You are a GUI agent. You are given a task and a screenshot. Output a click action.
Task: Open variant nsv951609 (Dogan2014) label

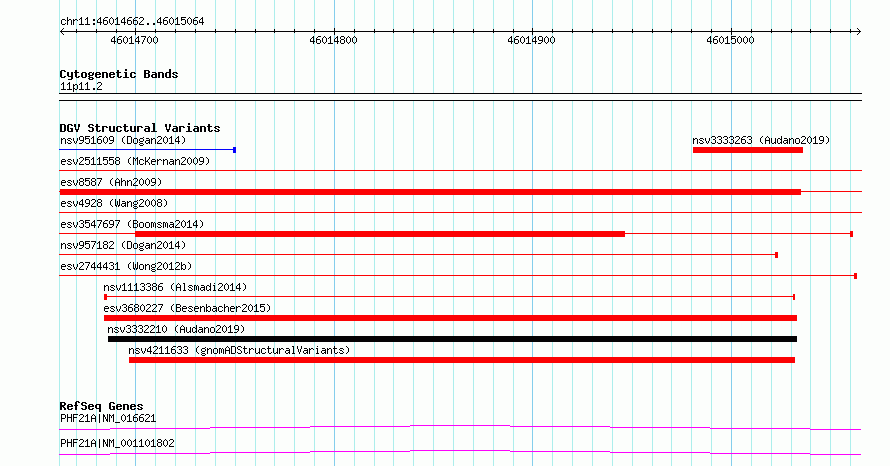coord(123,140)
